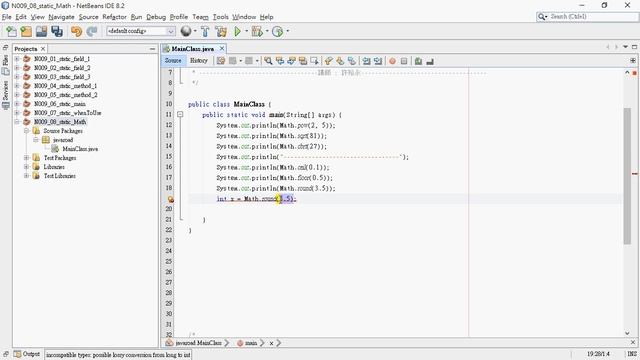
Task: Click the Shift Line Right icon
Action: (378, 61)
